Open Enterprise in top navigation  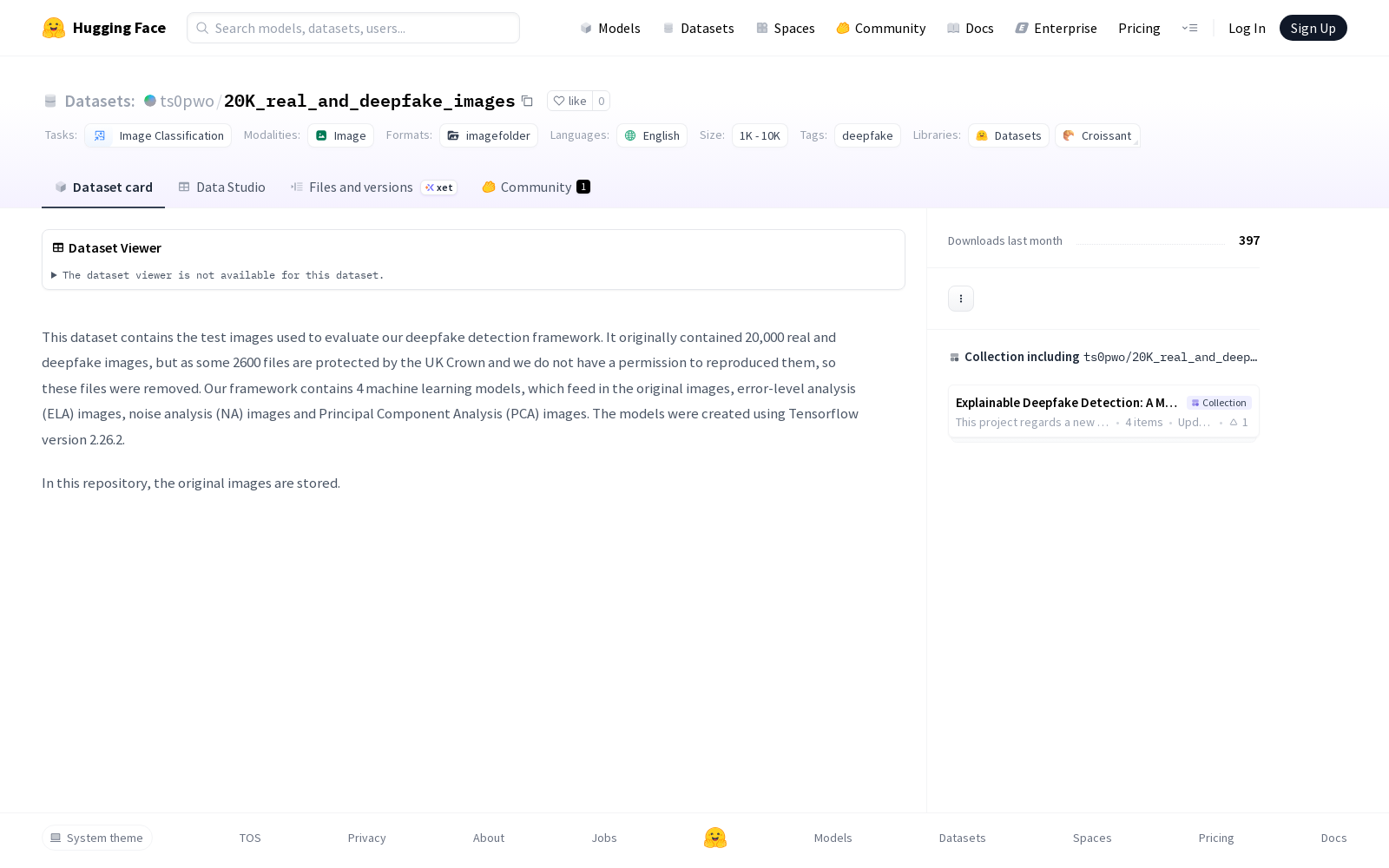(x=1057, y=28)
